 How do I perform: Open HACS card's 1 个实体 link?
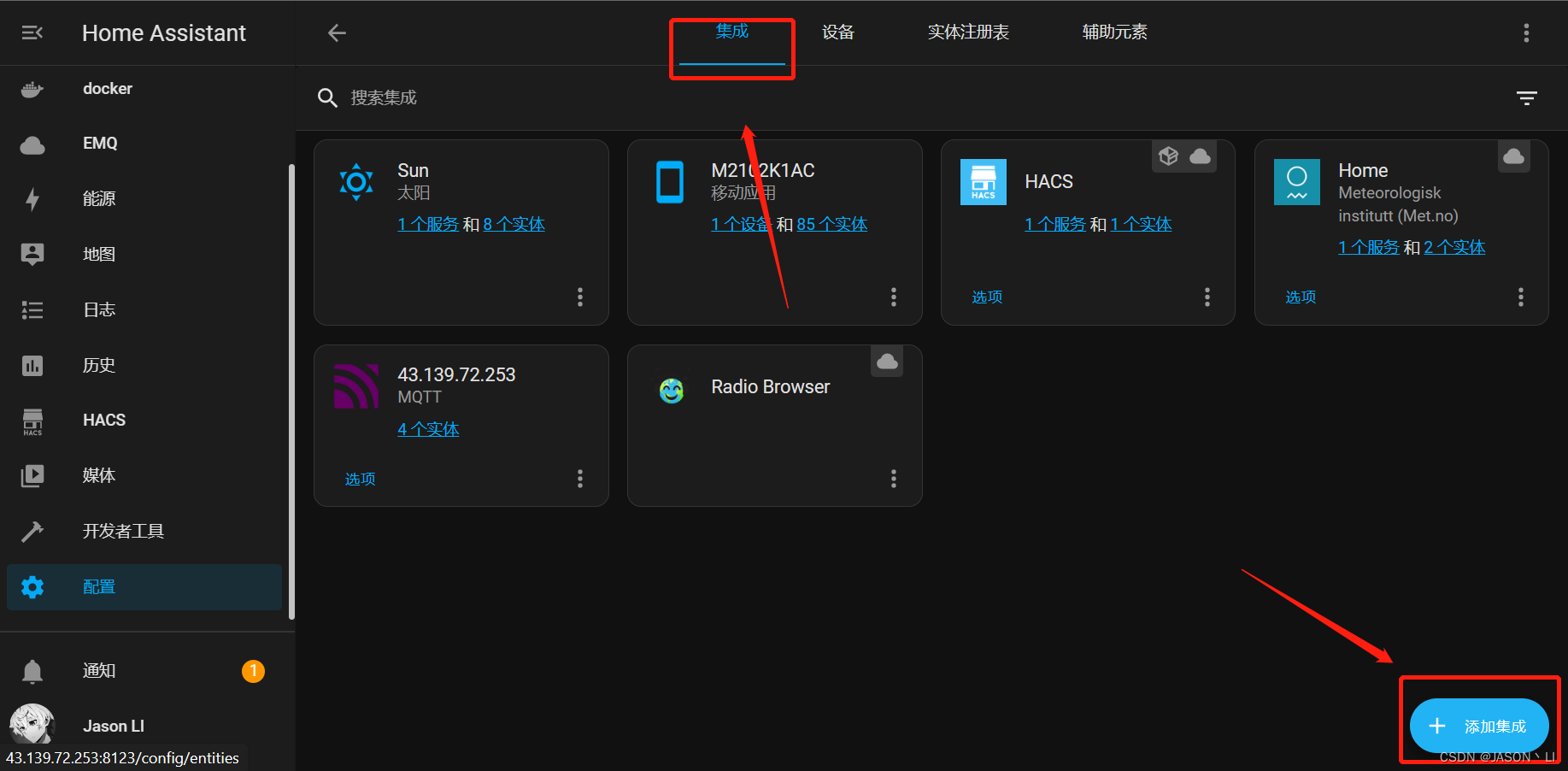pyautogui.click(x=1142, y=224)
